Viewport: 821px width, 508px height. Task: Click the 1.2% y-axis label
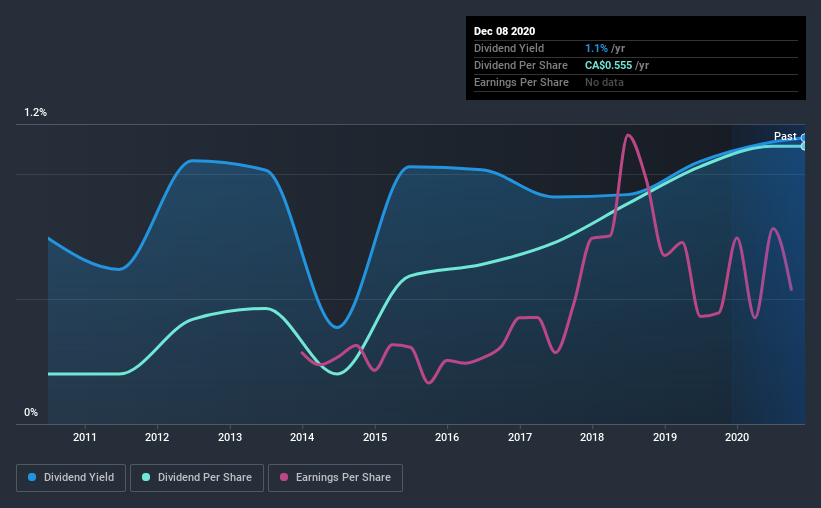pos(36,113)
